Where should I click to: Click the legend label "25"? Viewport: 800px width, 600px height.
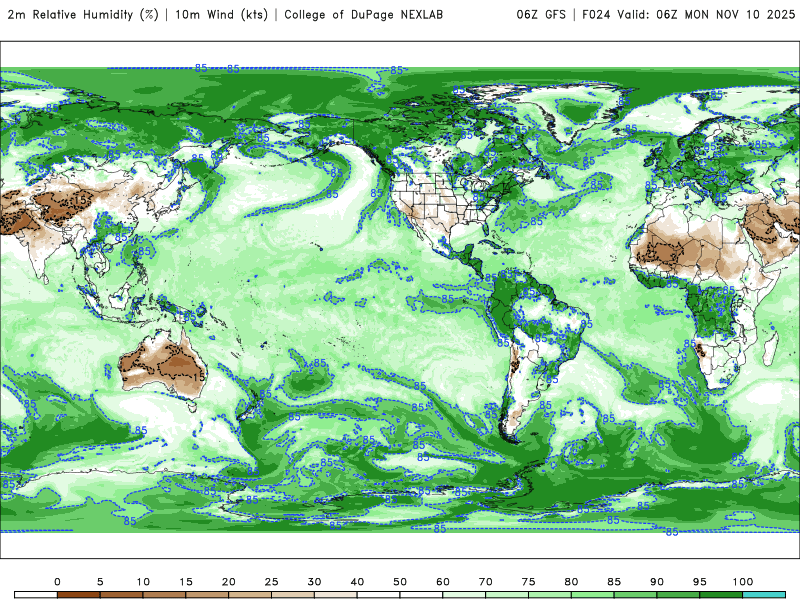pos(271,582)
